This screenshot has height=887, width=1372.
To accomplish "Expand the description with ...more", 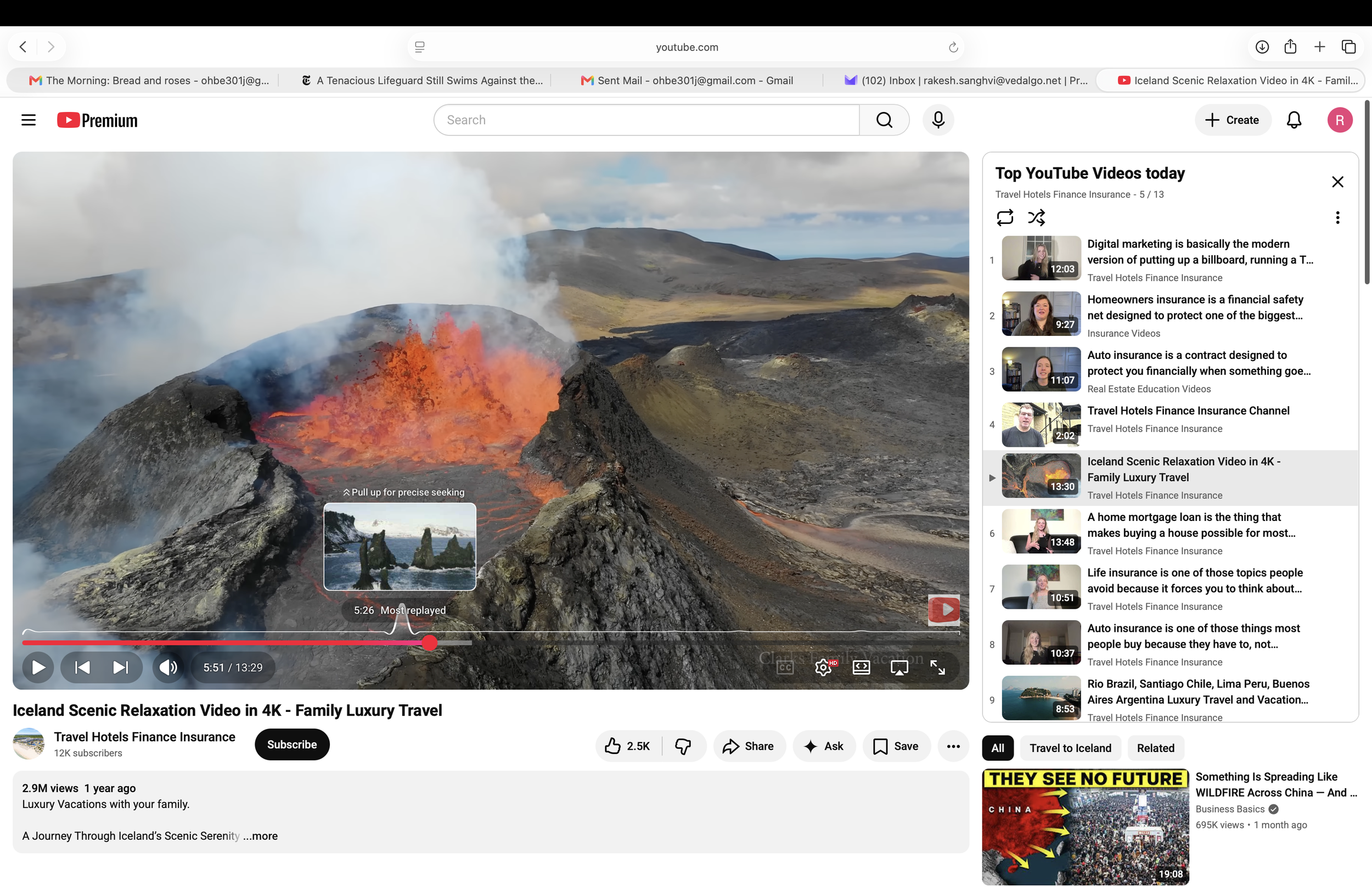I will coord(260,837).
